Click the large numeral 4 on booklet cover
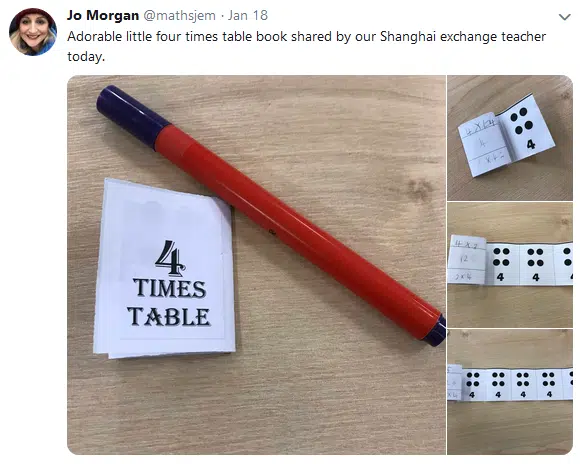This screenshot has height=464, width=580. (x=170, y=258)
